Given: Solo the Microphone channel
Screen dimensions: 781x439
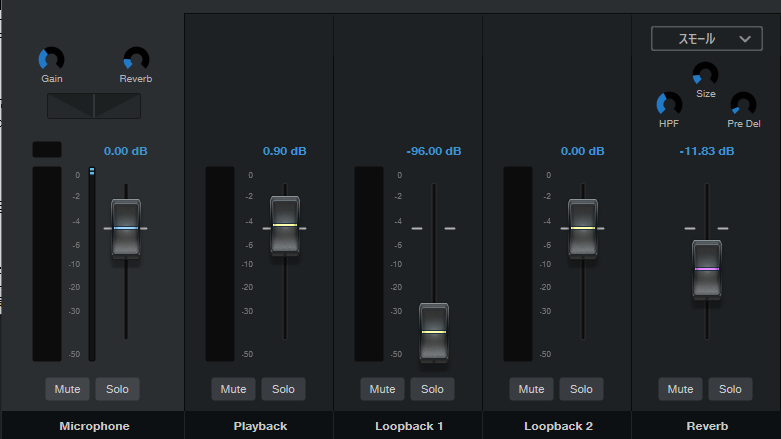Looking at the screenshot, I should coord(117,389).
